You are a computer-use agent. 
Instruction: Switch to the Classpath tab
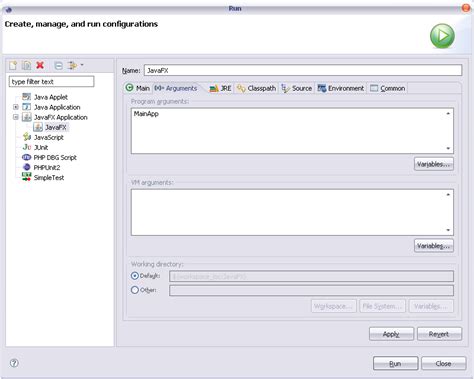pos(256,88)
